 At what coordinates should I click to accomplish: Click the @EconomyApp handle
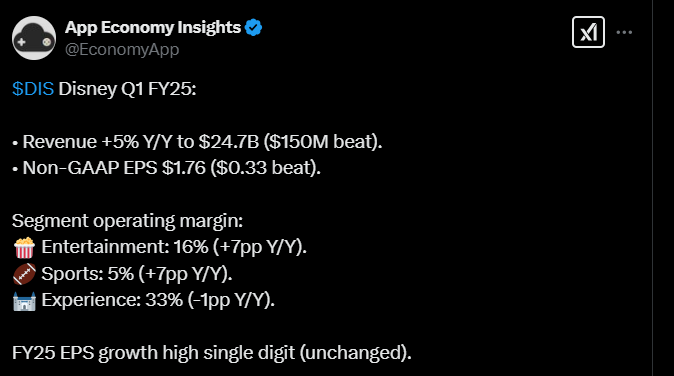pyautogui.click(x=122, y=49)
